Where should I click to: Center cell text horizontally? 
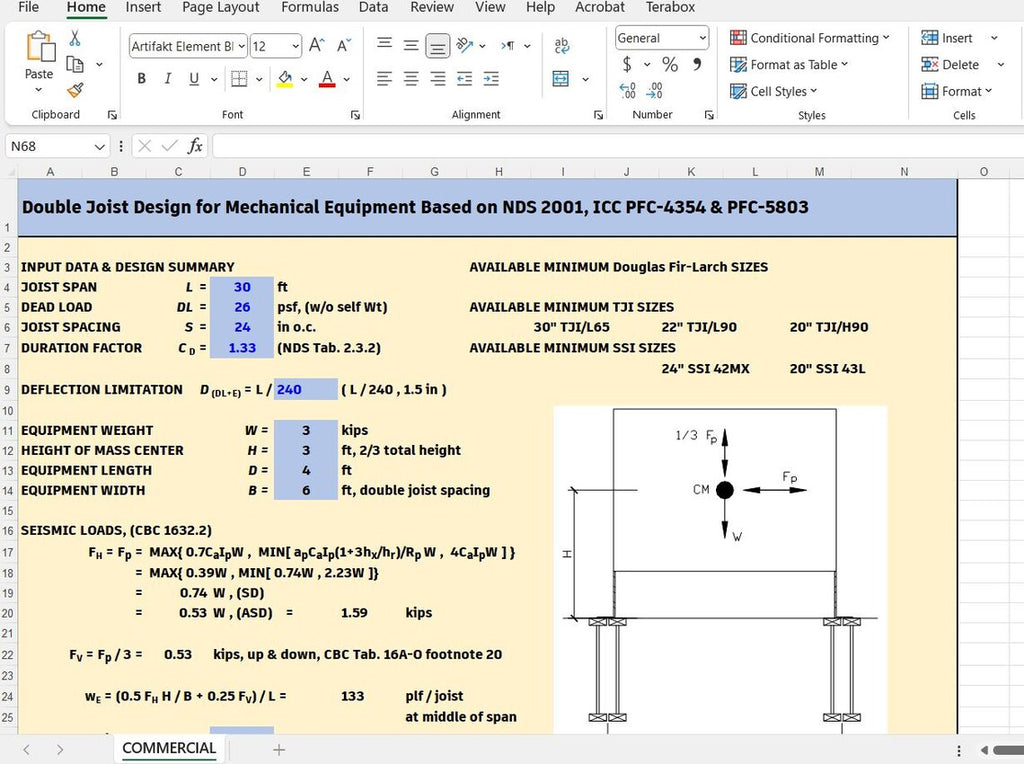[411, 79]
